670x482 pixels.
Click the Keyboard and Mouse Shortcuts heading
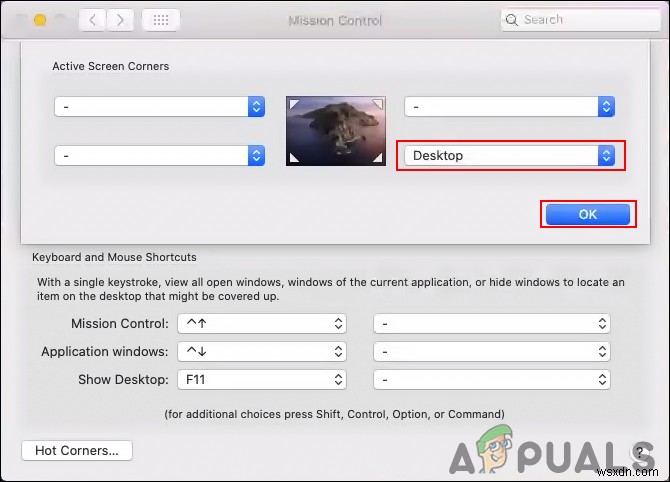pyautogui.click(x=114, y=257)
